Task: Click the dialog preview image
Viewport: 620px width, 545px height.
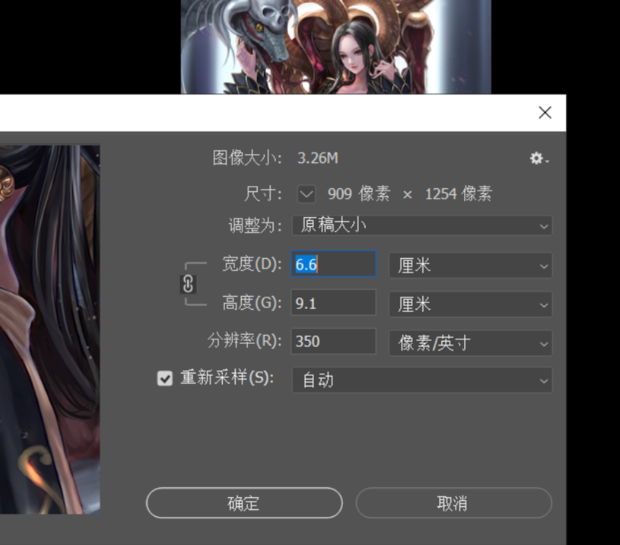Action: pos(50,329)
